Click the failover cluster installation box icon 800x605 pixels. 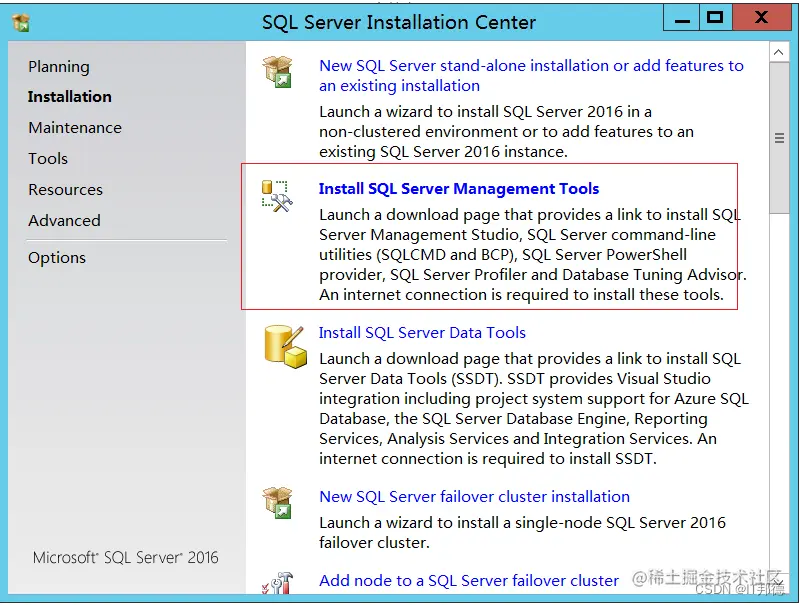click(x=278, y=503)
